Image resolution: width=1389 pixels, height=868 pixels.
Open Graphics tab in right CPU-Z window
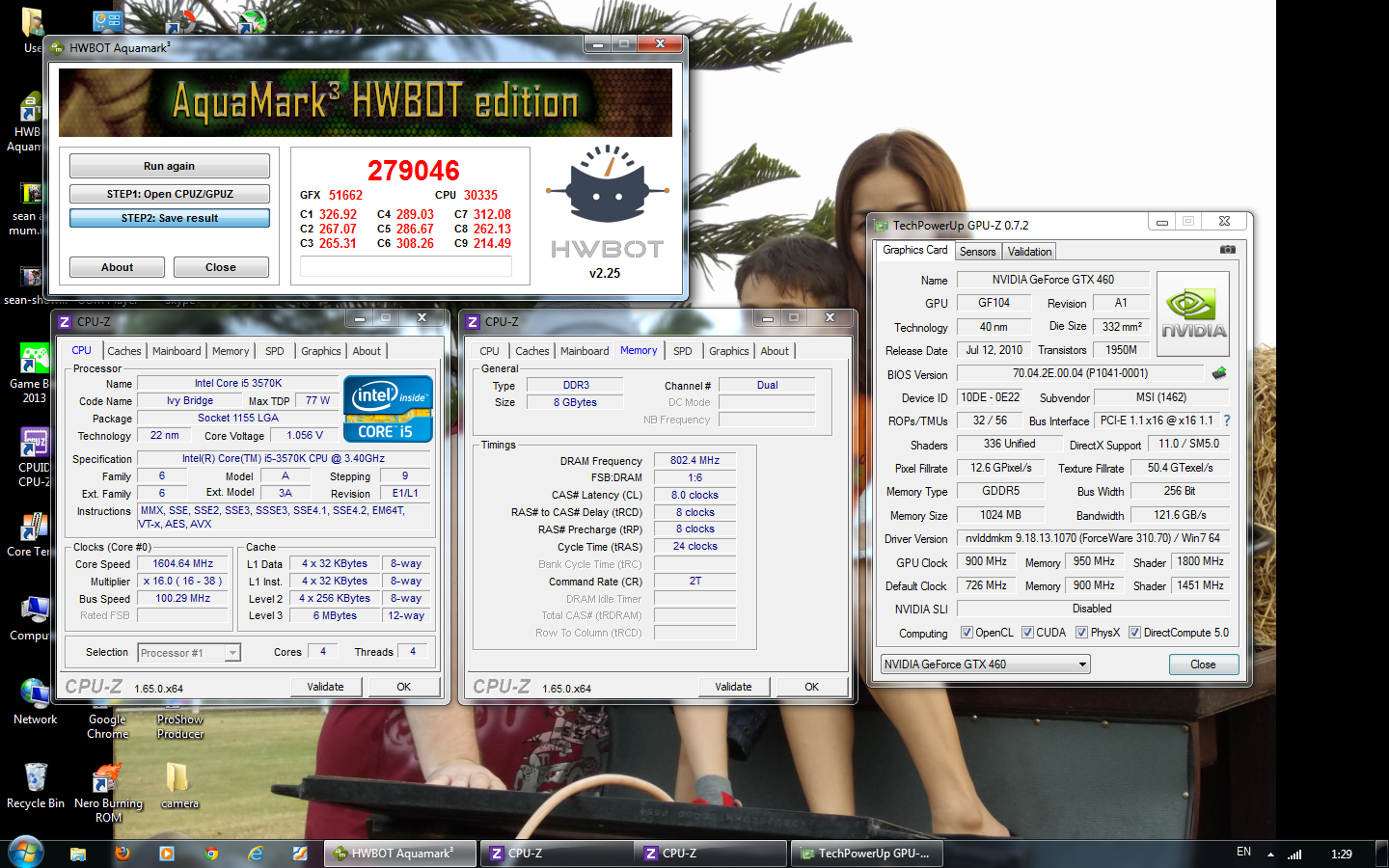click(x=728, y=351)
